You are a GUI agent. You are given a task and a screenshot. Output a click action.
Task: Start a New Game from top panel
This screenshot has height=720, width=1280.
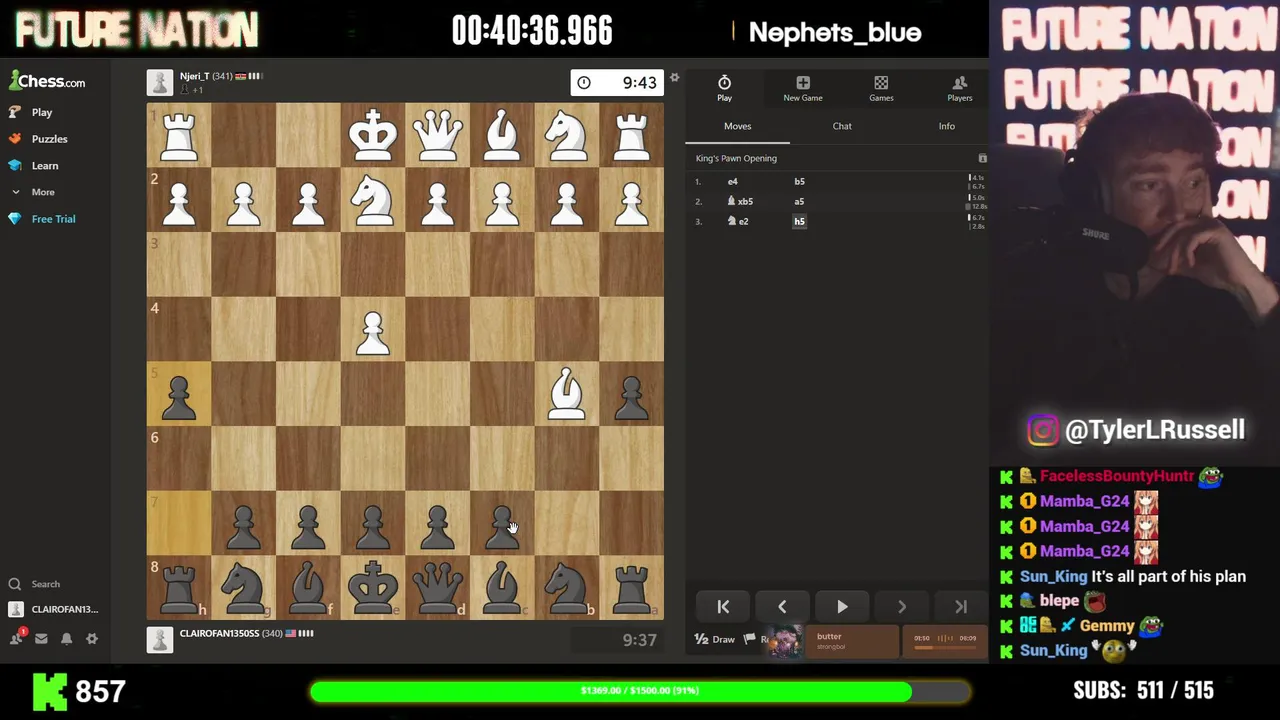(803, 88)
